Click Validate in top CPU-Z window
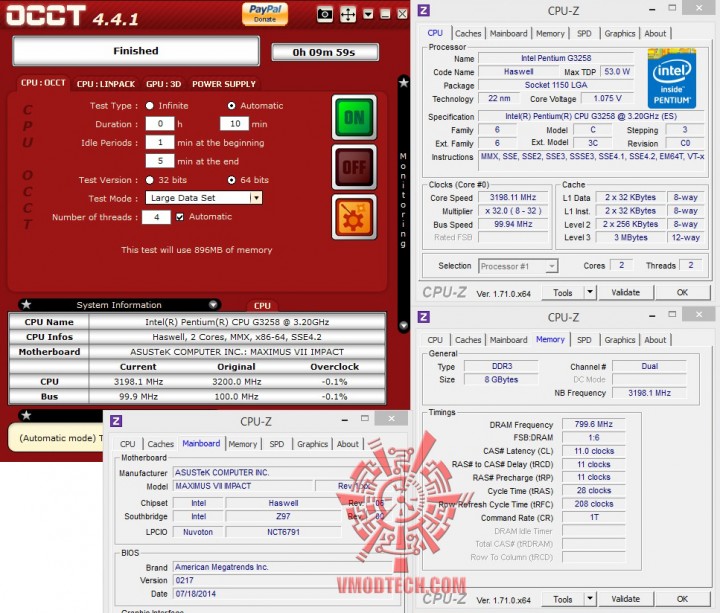 pyautogui.click(x=625, y=292)
